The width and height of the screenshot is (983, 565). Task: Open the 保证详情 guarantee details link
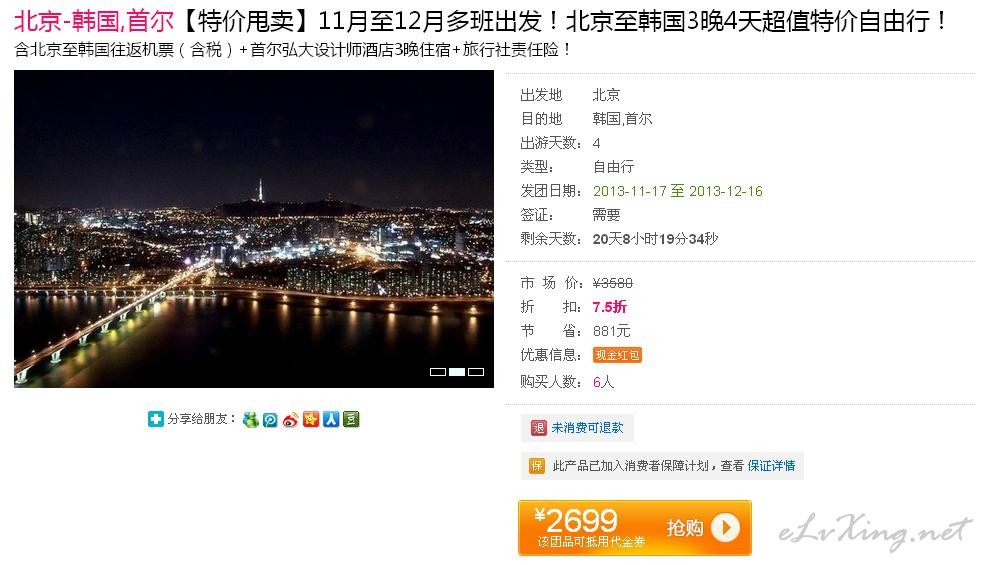click(771, 466)
